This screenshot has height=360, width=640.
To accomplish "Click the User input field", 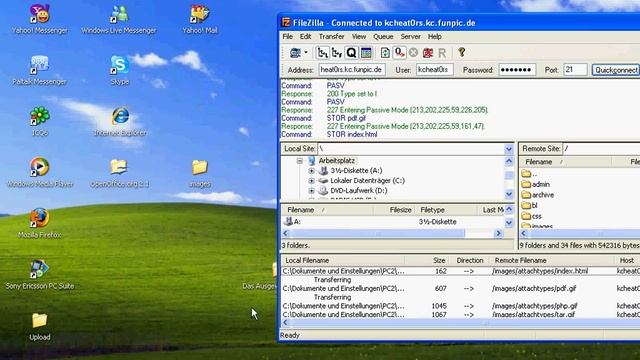I will tap(434, 70).
